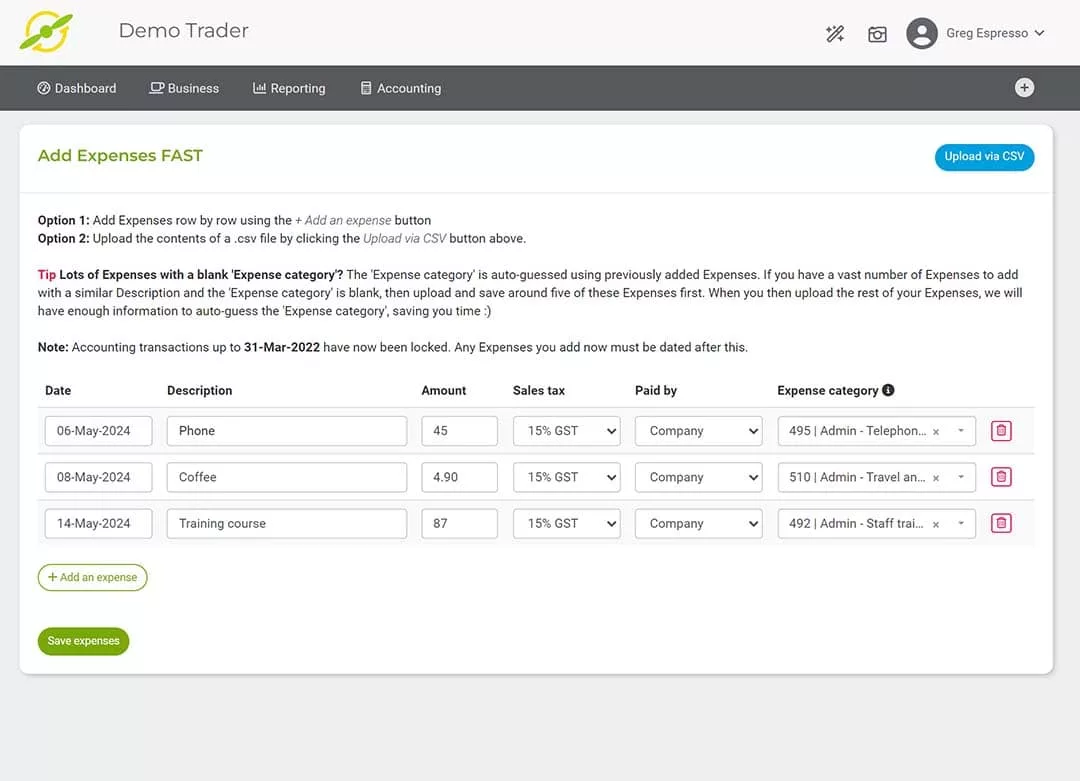The width and height of the screenshot is (1080, 781).
Task: Delete the Training course expense row
Action: coord(1001,523)
